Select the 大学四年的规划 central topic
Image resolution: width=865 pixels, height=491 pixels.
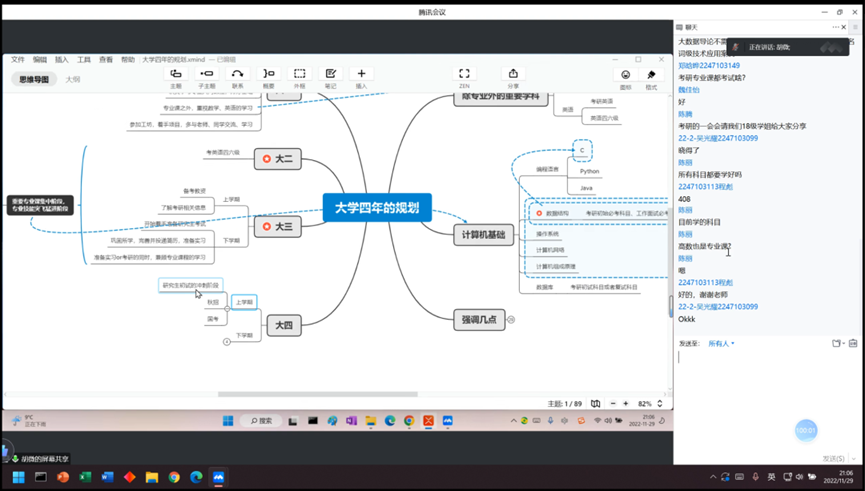coord(377,208)
